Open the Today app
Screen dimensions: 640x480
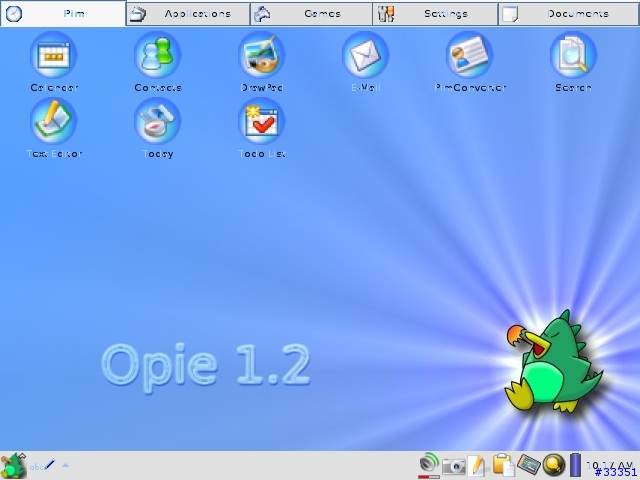tap(158, 128)
